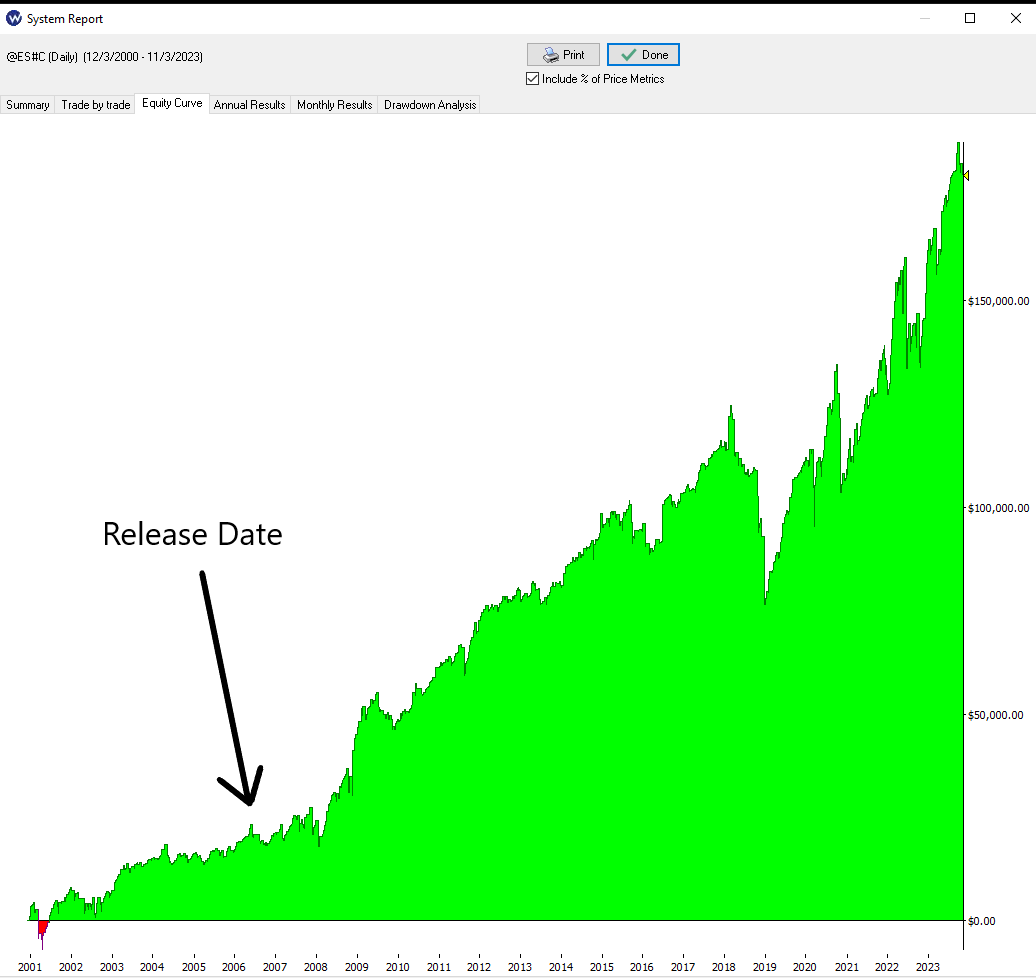Click the 2012 year label
Image resolution: width=1036 pixels, height=978 pixels.
point(479,967)
